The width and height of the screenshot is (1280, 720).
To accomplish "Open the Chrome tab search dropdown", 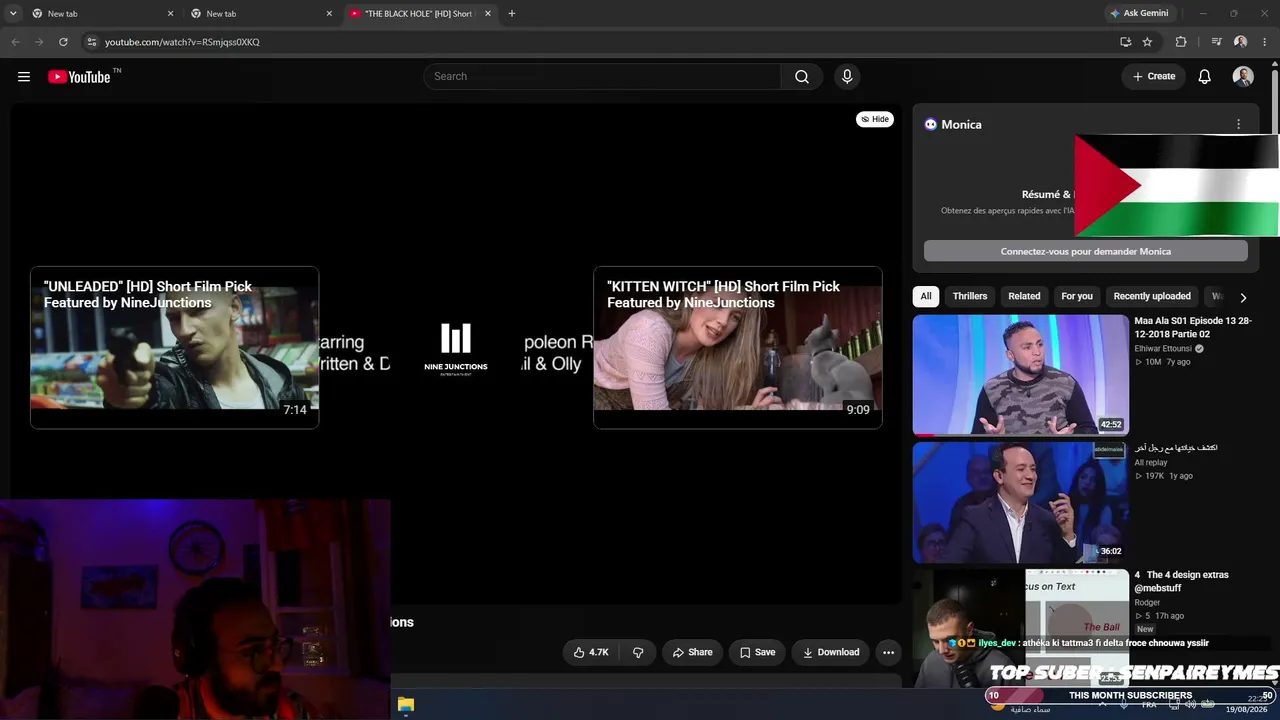I will click(x=13, y=14).
